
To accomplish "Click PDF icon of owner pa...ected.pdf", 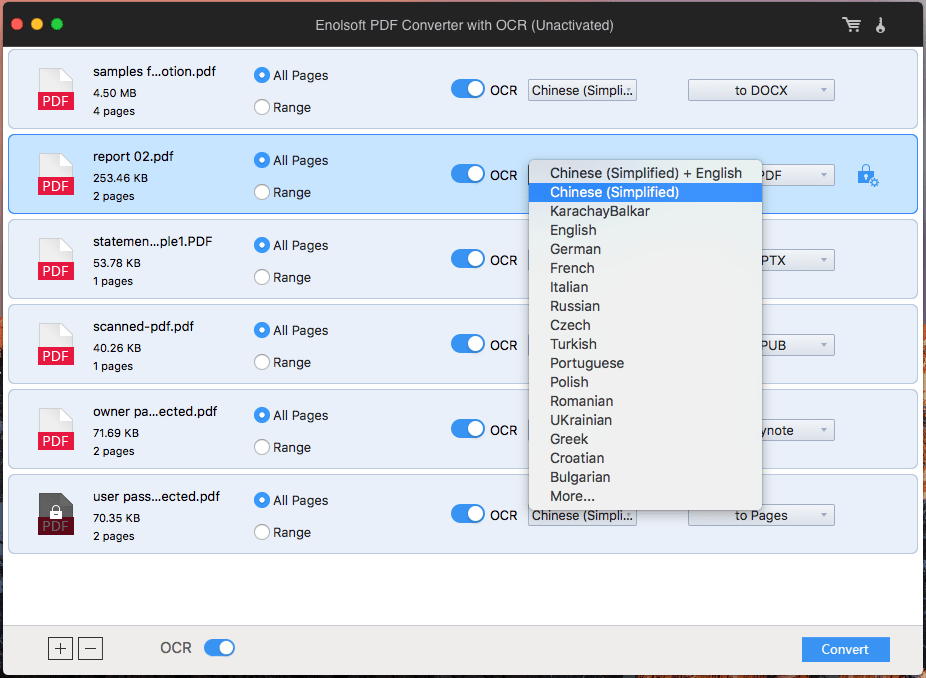I will click(x=56, y=429).
